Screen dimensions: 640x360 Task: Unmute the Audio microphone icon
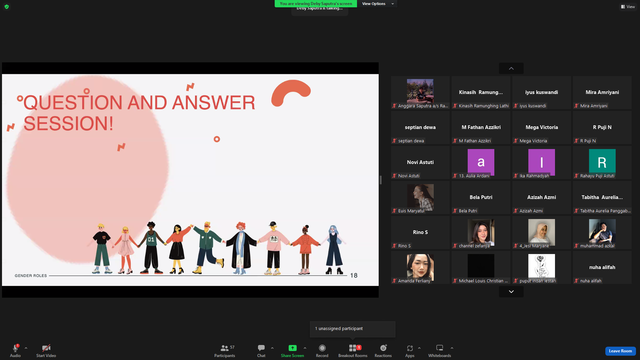[x=16, y=348]
